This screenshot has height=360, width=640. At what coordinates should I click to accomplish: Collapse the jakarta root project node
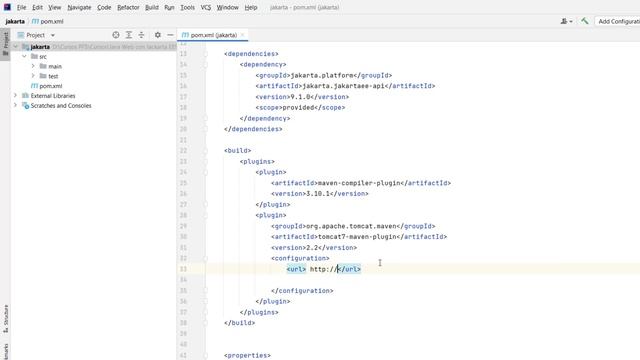16,47
